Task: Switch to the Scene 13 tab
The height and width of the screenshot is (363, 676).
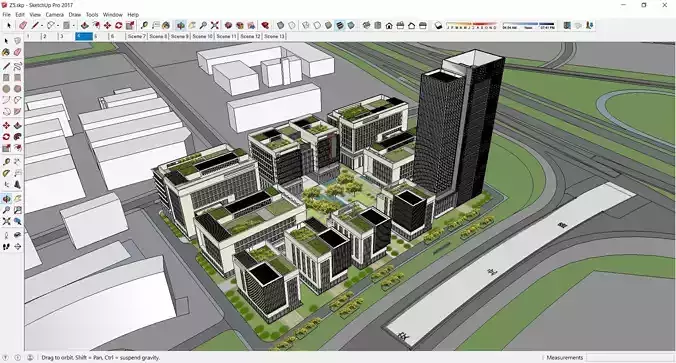Action: (275, 36)
